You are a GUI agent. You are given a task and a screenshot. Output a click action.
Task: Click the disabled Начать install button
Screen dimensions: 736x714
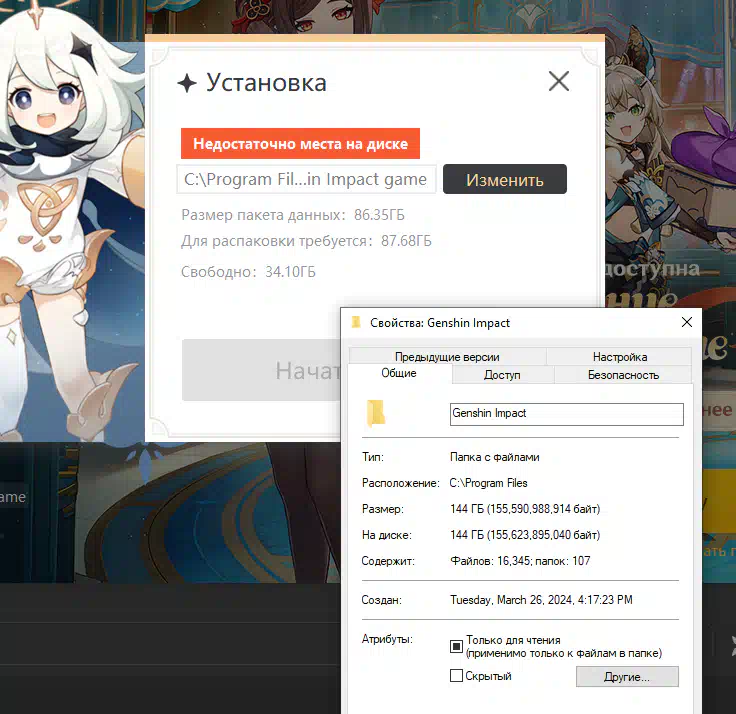(261, 370)
